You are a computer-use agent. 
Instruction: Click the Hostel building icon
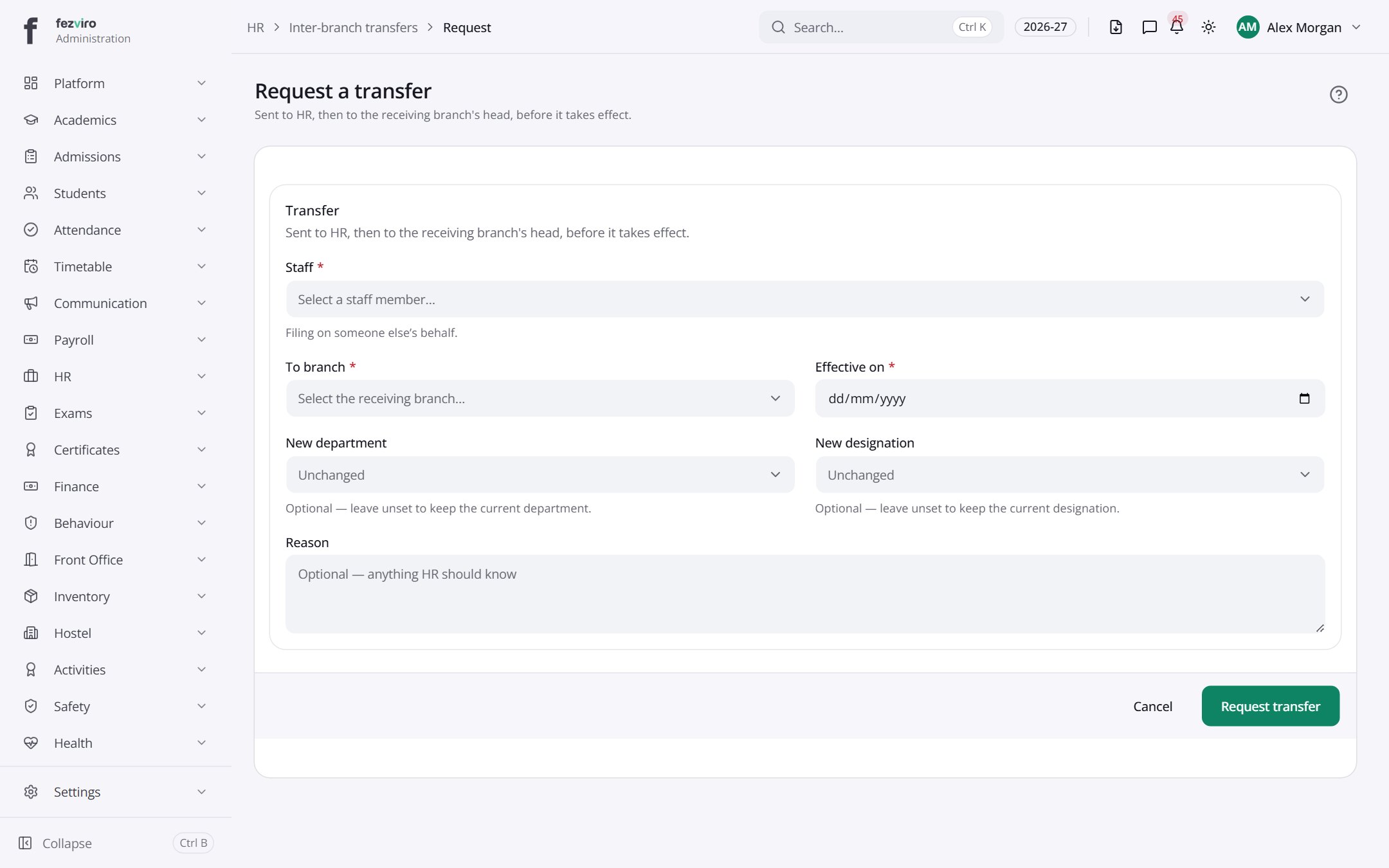click(31, 633)
